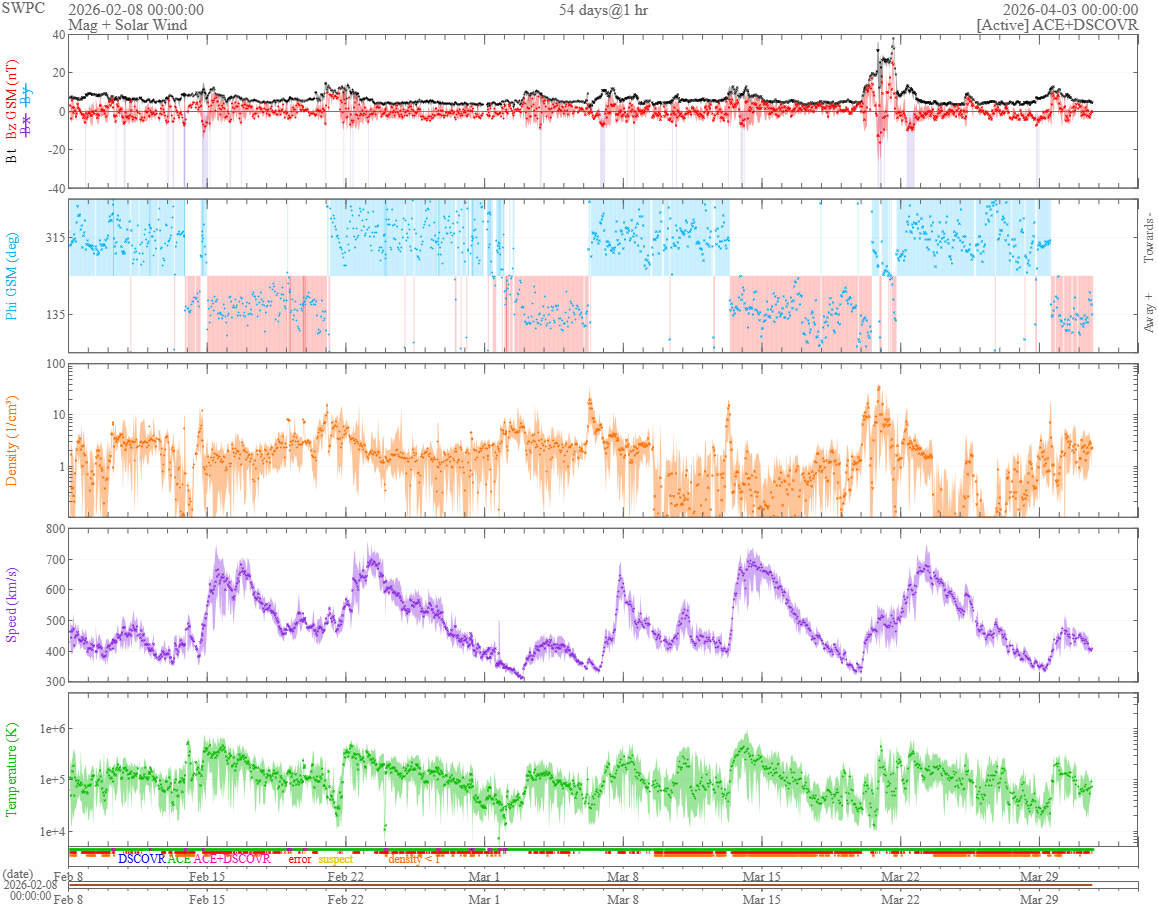This screenshot has height=906, width=1158.
Task: Click the 'Away +' sector label
Action: click(1148, 312)
